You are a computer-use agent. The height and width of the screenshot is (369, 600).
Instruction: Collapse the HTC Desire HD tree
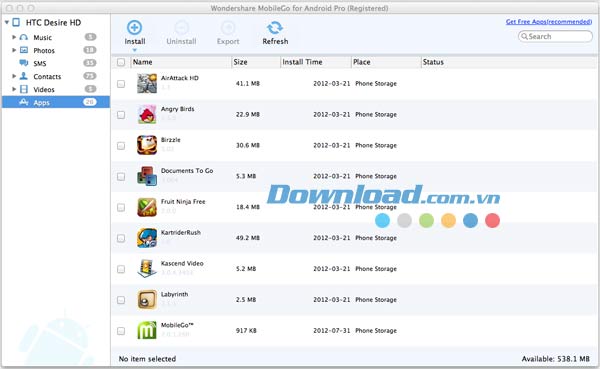[7, 23]
